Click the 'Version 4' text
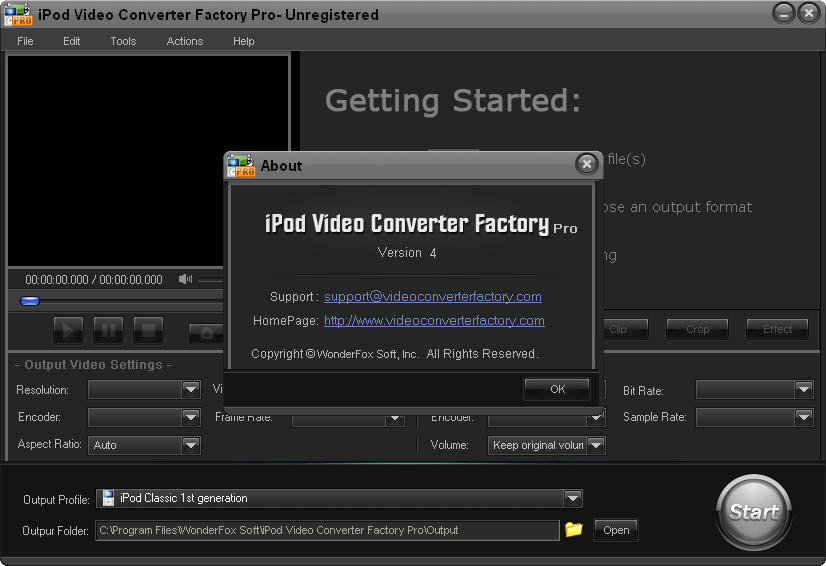Viewport: 826px width, 566px height. 407,253
